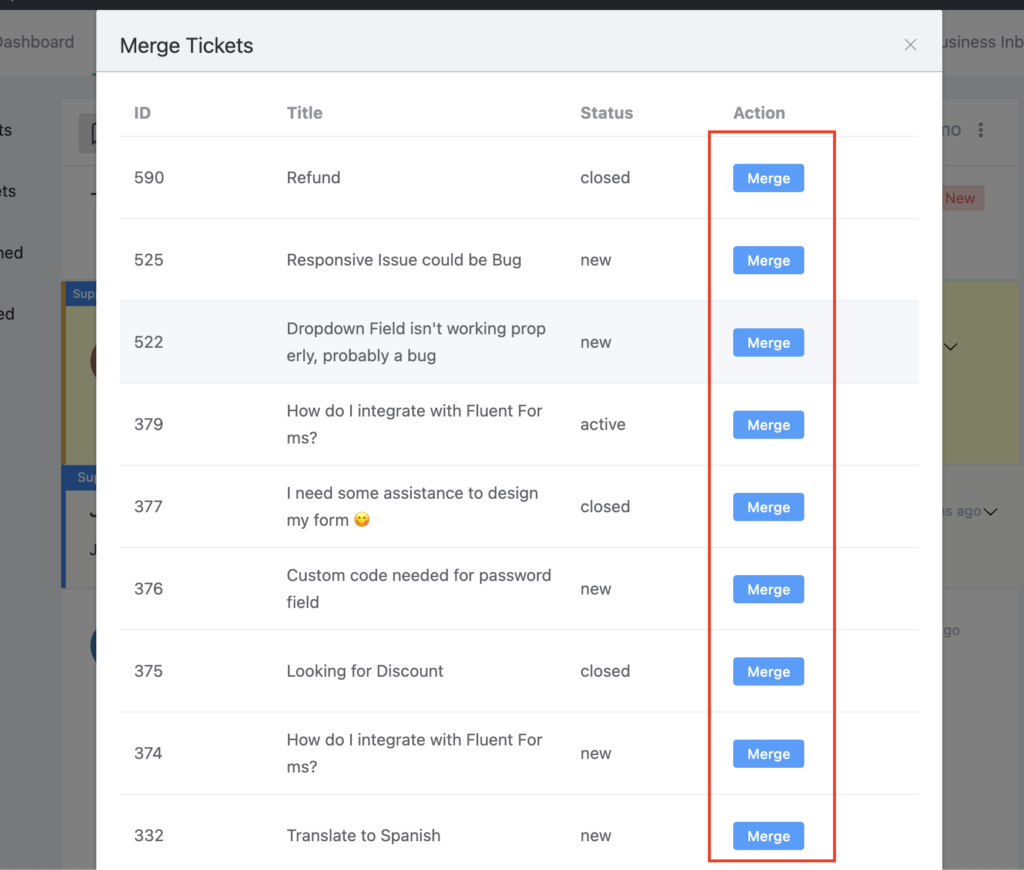Screen dimensions: 1024x870
Task: Merge ticket 522 Dropdown Field bug
Action: click(768, 343)
